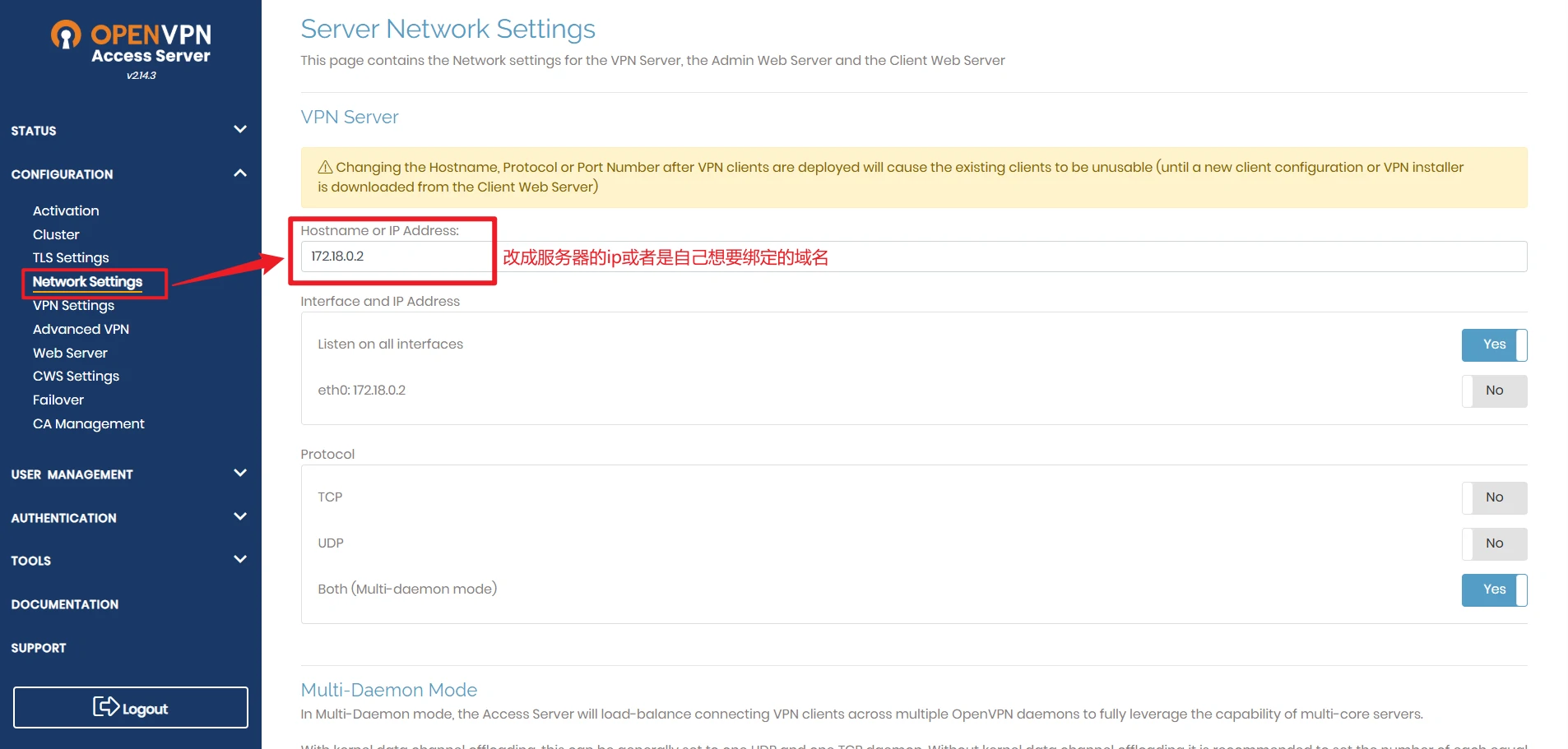Image resolution: width=1568 pixels, height=749 pixels.
Task: Open VPN Settings page
Action: pyautogui.click(x=73, y=306)
